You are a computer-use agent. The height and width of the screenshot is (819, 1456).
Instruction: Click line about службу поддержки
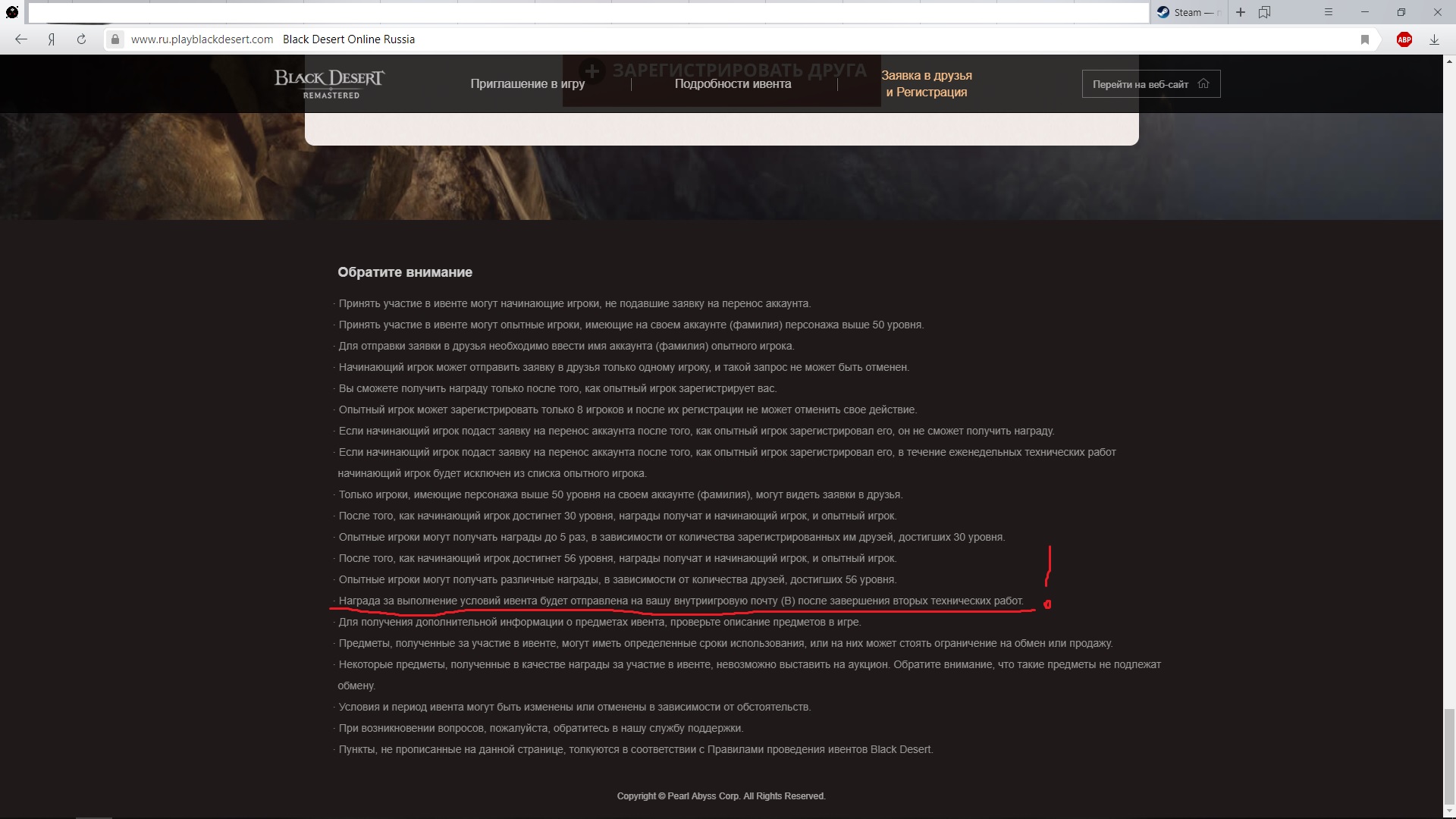click(x=540, y=728)
